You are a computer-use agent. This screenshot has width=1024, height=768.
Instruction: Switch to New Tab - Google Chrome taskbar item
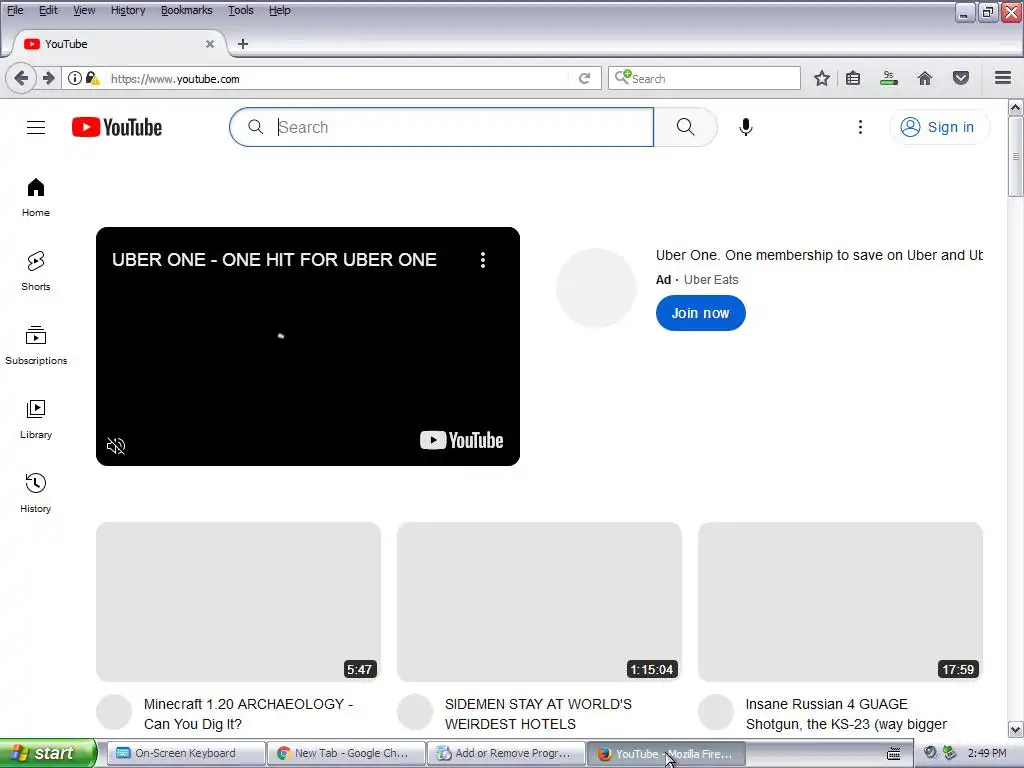tap(346, 753)
